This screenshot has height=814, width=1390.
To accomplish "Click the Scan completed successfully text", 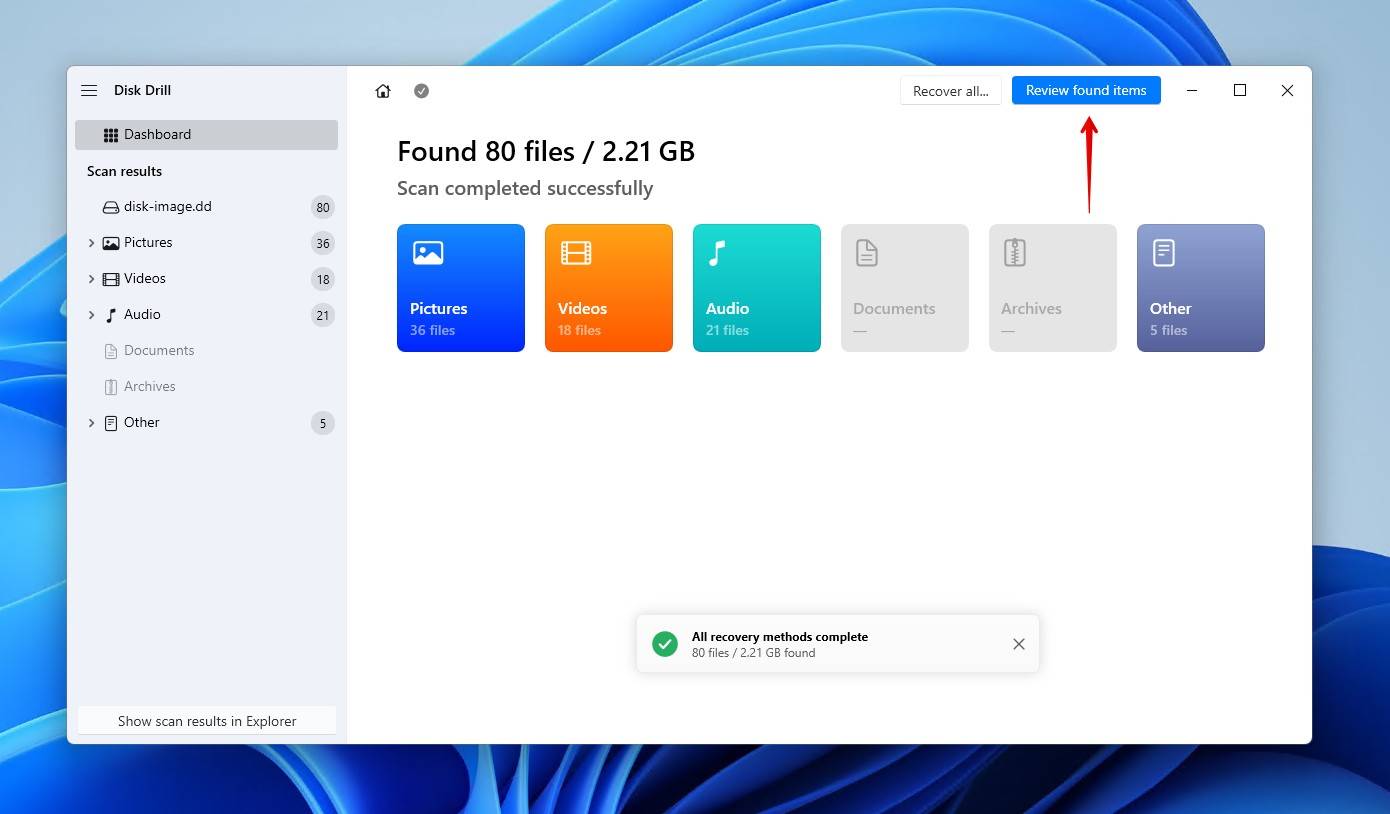I will [525, 189].
